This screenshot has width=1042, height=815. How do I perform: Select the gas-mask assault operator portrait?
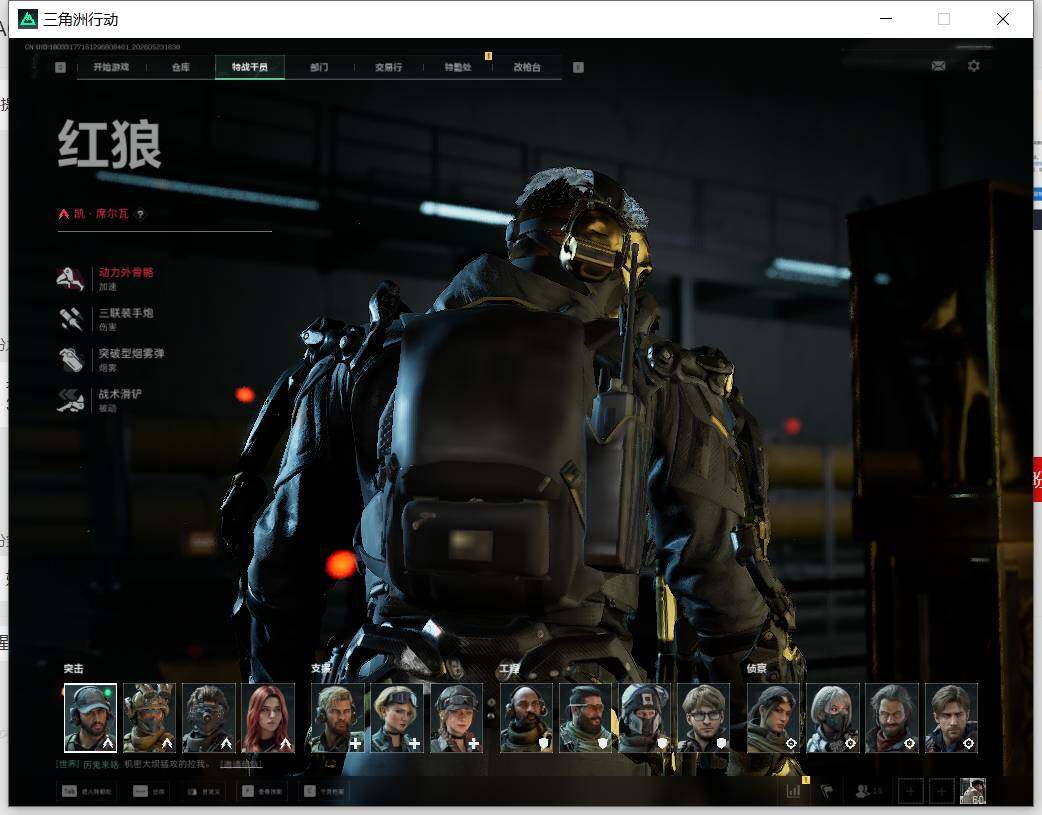click(209, 718)
